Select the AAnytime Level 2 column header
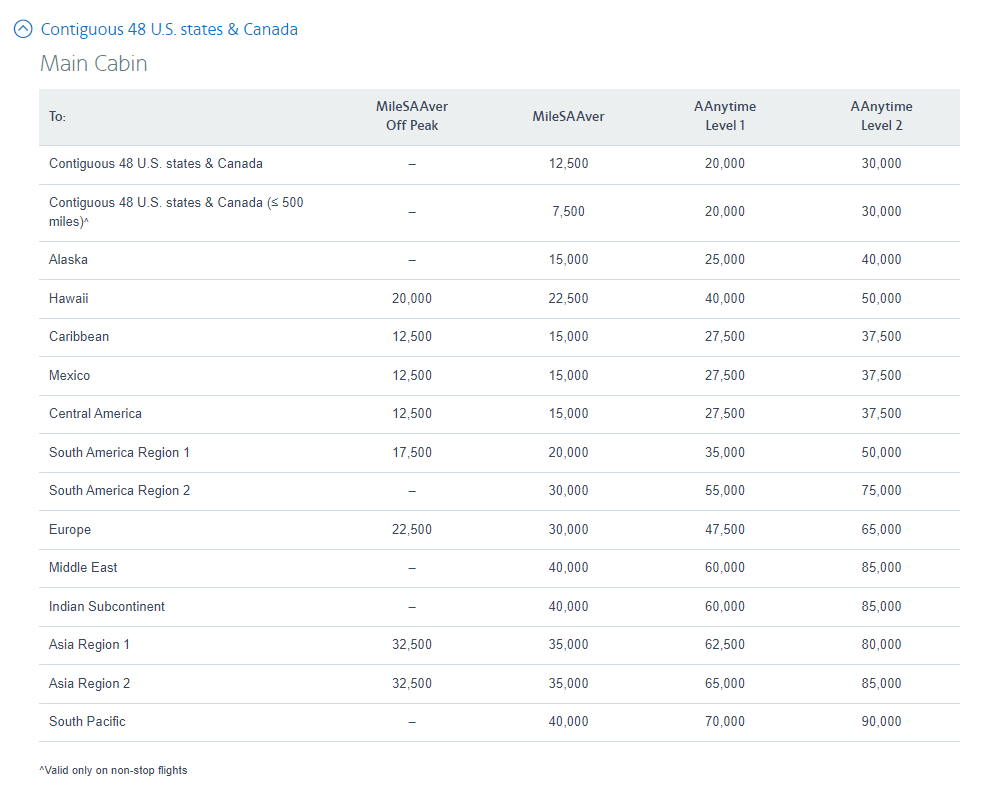The height and width of the screenshot is (786, 1004). coord(881,116)
